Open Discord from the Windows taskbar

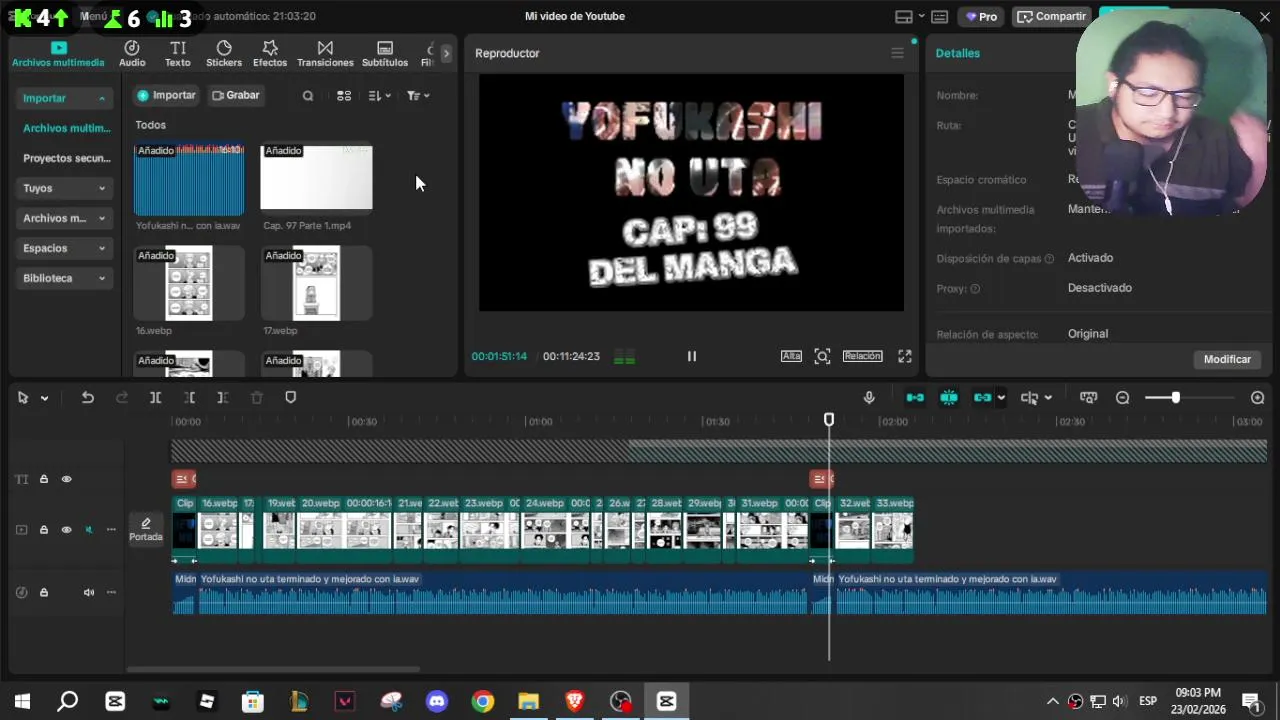[x=437, y=701]
